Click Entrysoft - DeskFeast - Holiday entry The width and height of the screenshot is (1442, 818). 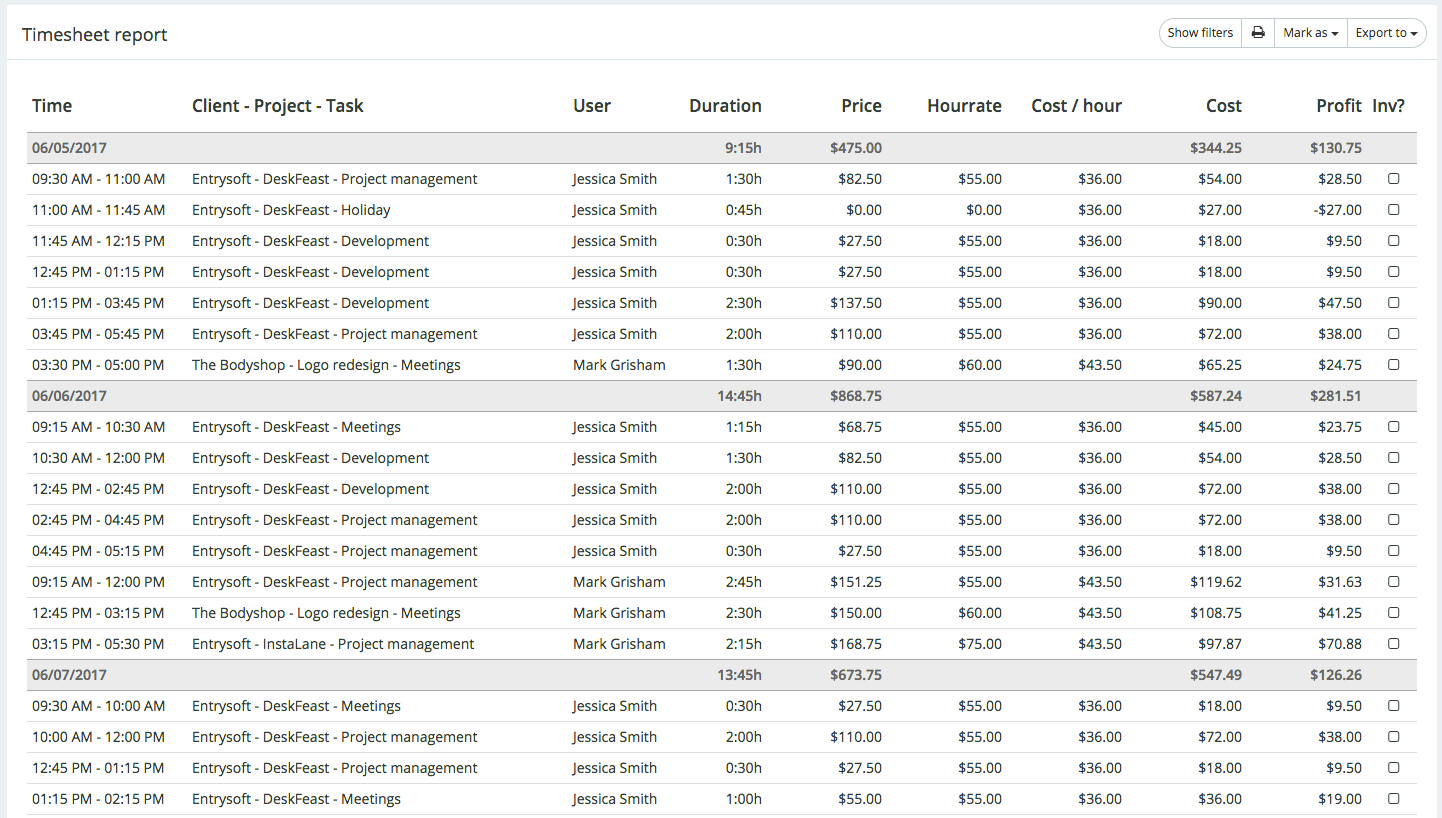click(x=291, y=210)
